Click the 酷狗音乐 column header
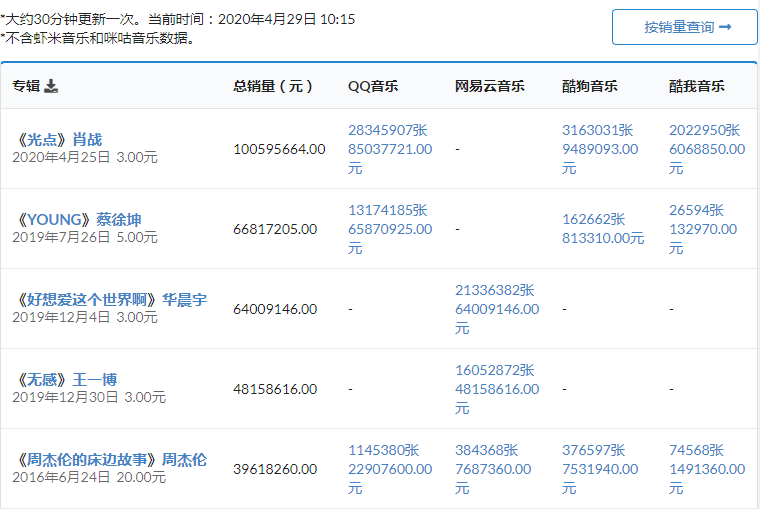The image size is (760, 509). (x=590, y=86)
